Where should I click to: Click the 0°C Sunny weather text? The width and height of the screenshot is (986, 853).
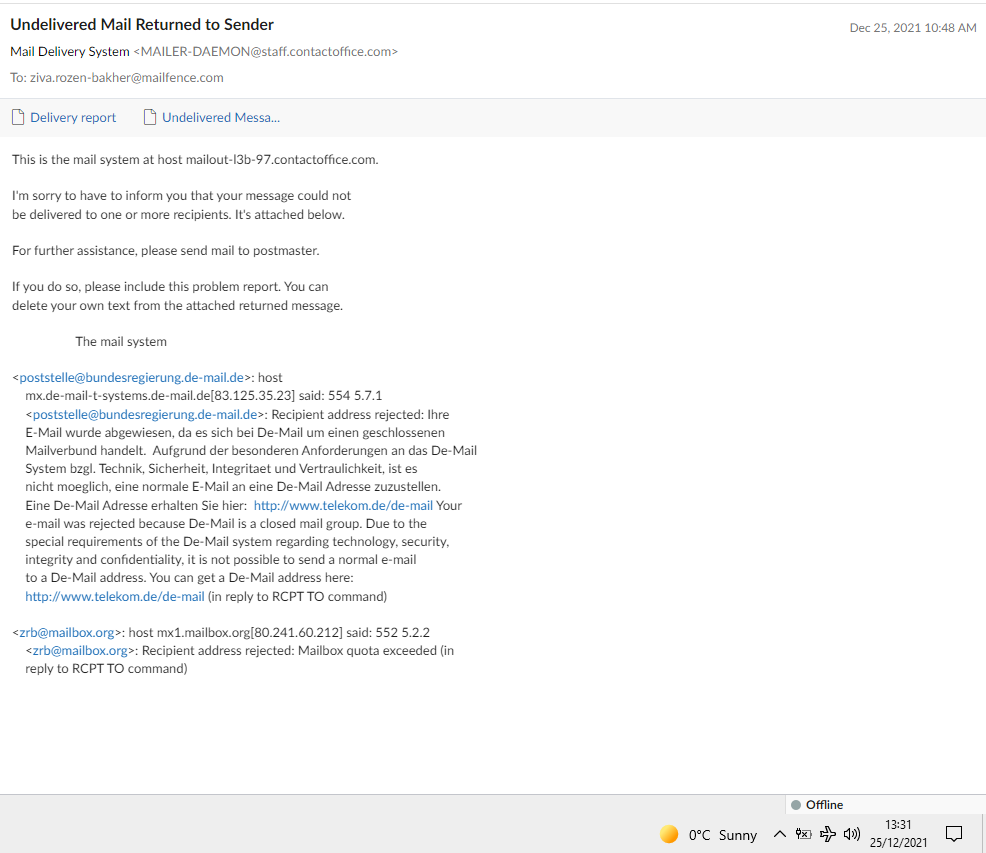click(x=723, y=835)
